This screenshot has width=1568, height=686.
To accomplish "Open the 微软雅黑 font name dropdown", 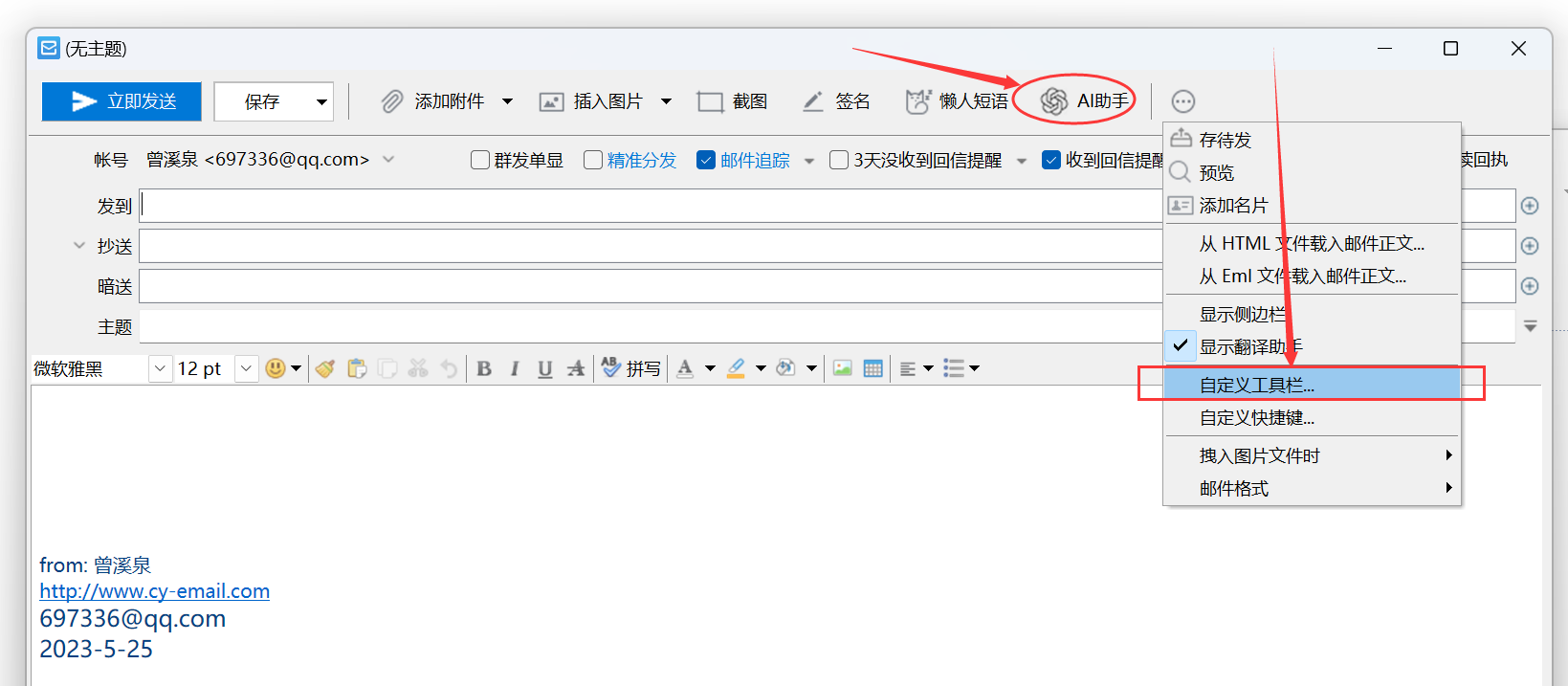I will 160,368.
